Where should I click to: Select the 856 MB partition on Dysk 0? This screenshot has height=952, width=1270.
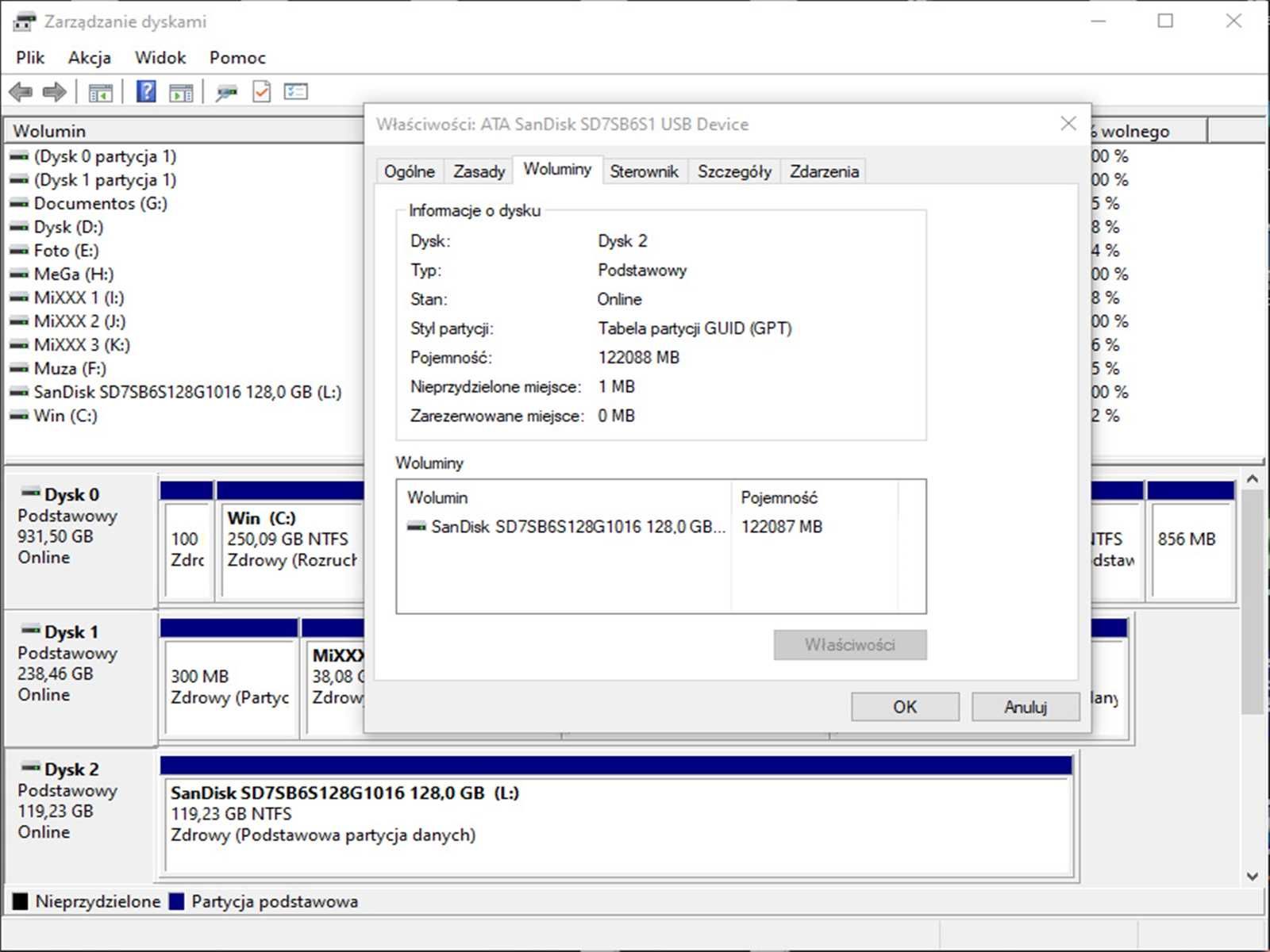coord(1191,539)
